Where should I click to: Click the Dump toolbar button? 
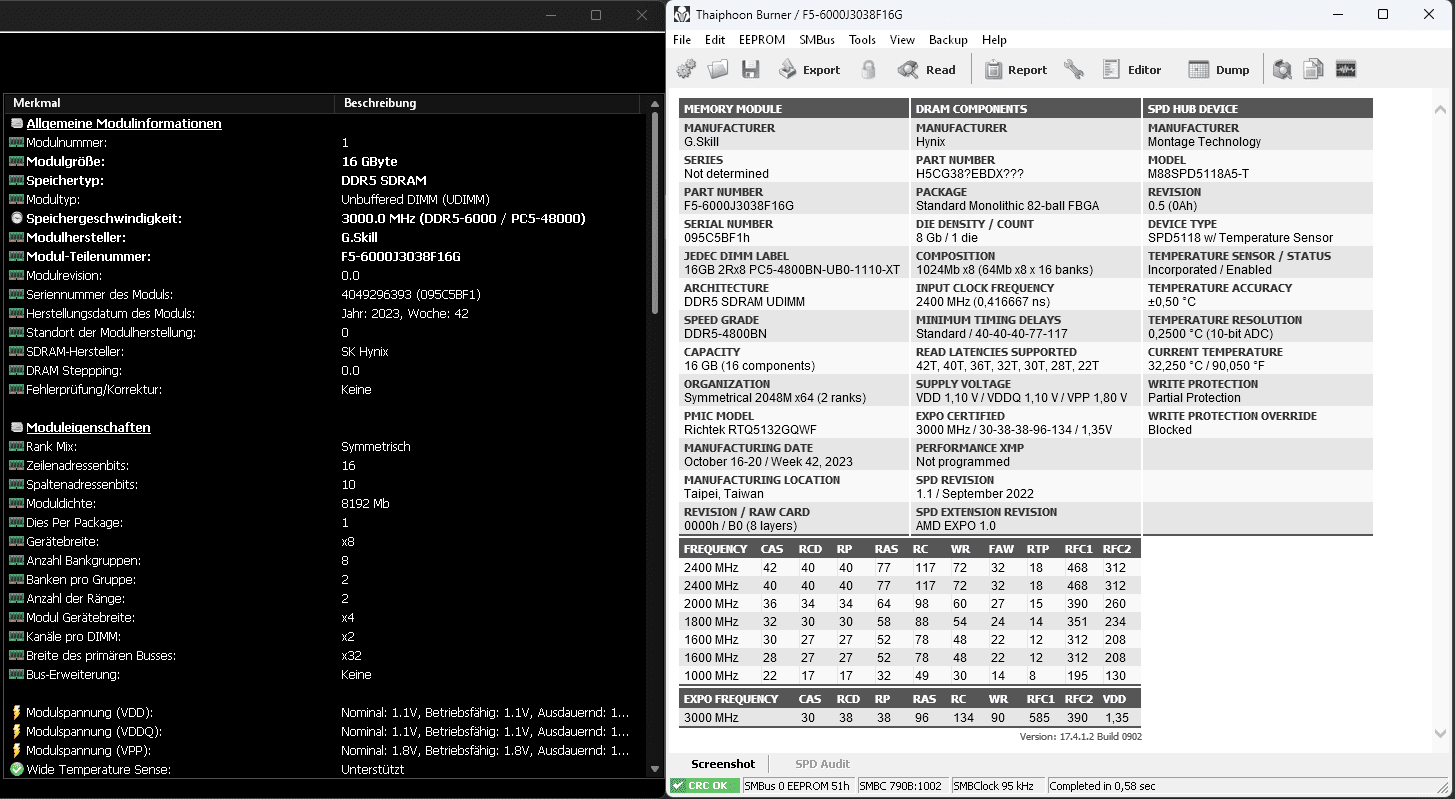(1218, 69)
